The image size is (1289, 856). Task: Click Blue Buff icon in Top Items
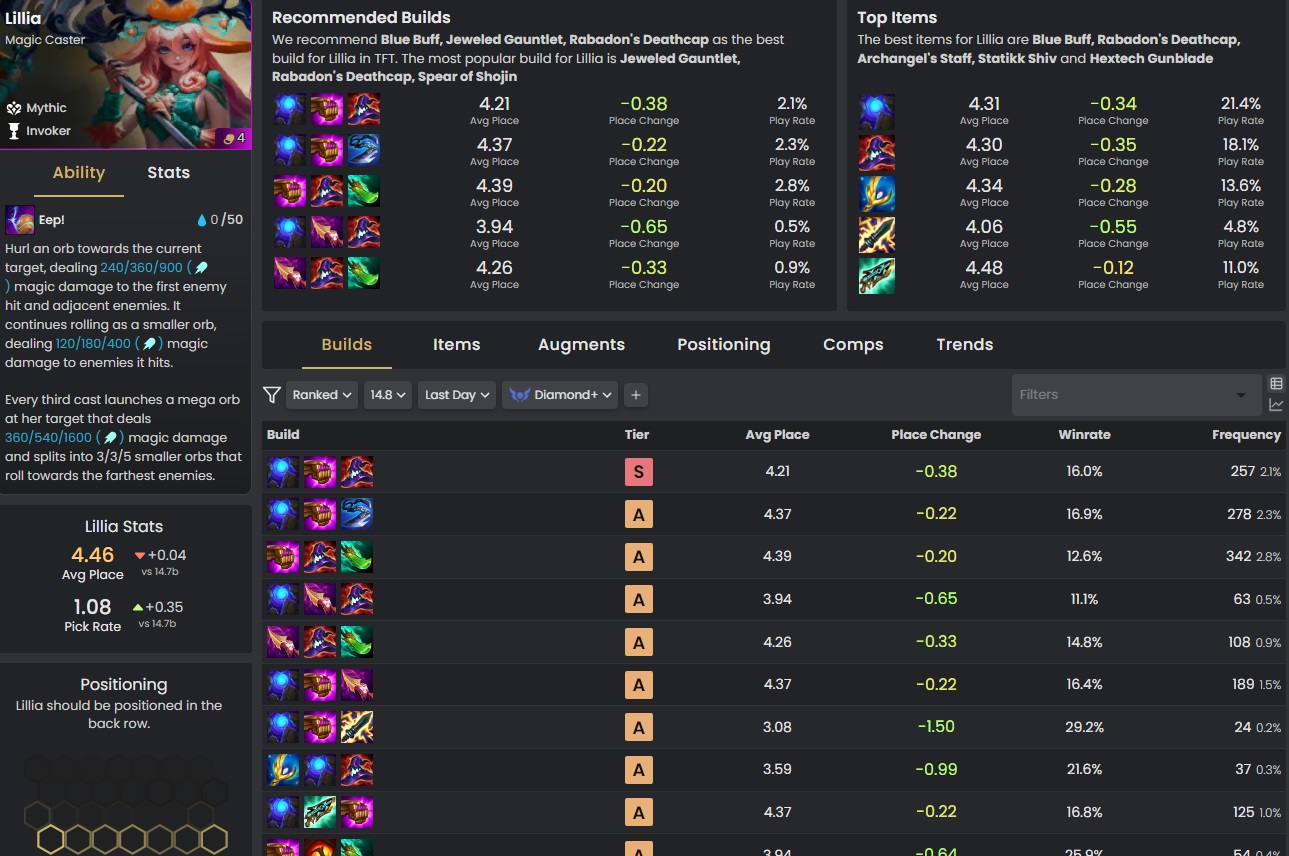[x=877, y=112]
